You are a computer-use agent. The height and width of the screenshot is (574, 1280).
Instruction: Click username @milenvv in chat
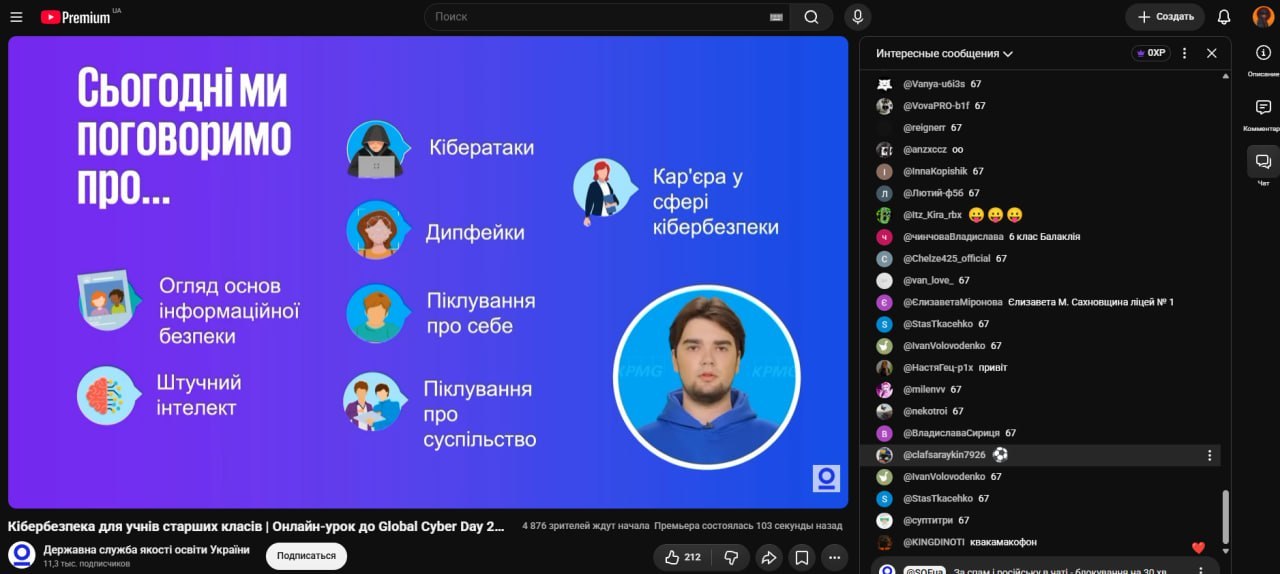pos(924,390)
